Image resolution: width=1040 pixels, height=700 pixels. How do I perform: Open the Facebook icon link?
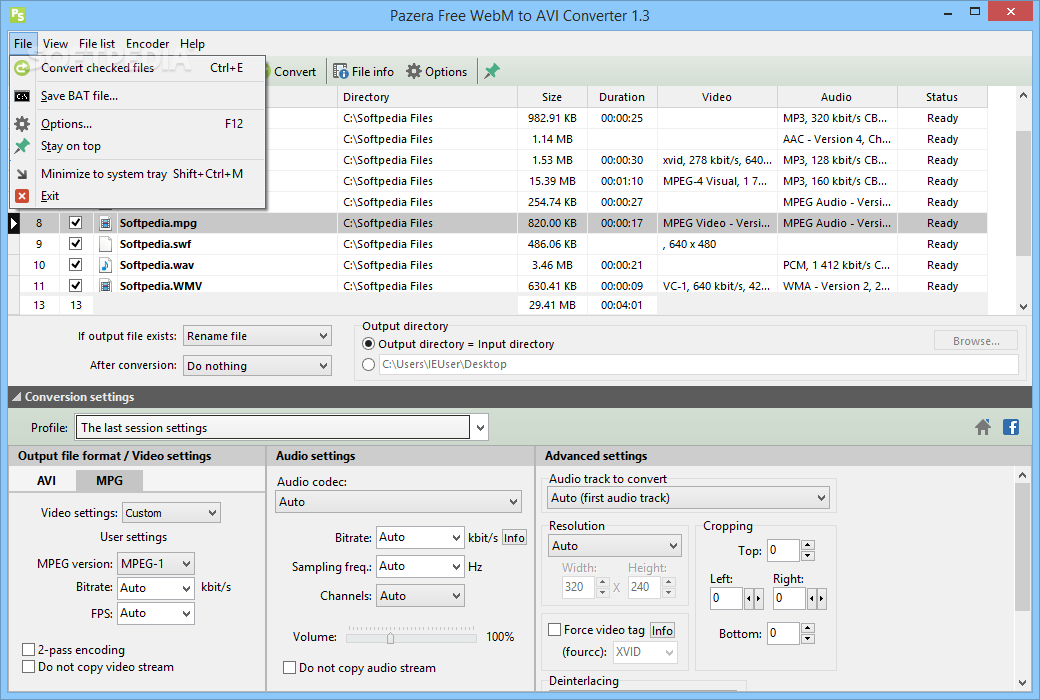coord(1011,427)
